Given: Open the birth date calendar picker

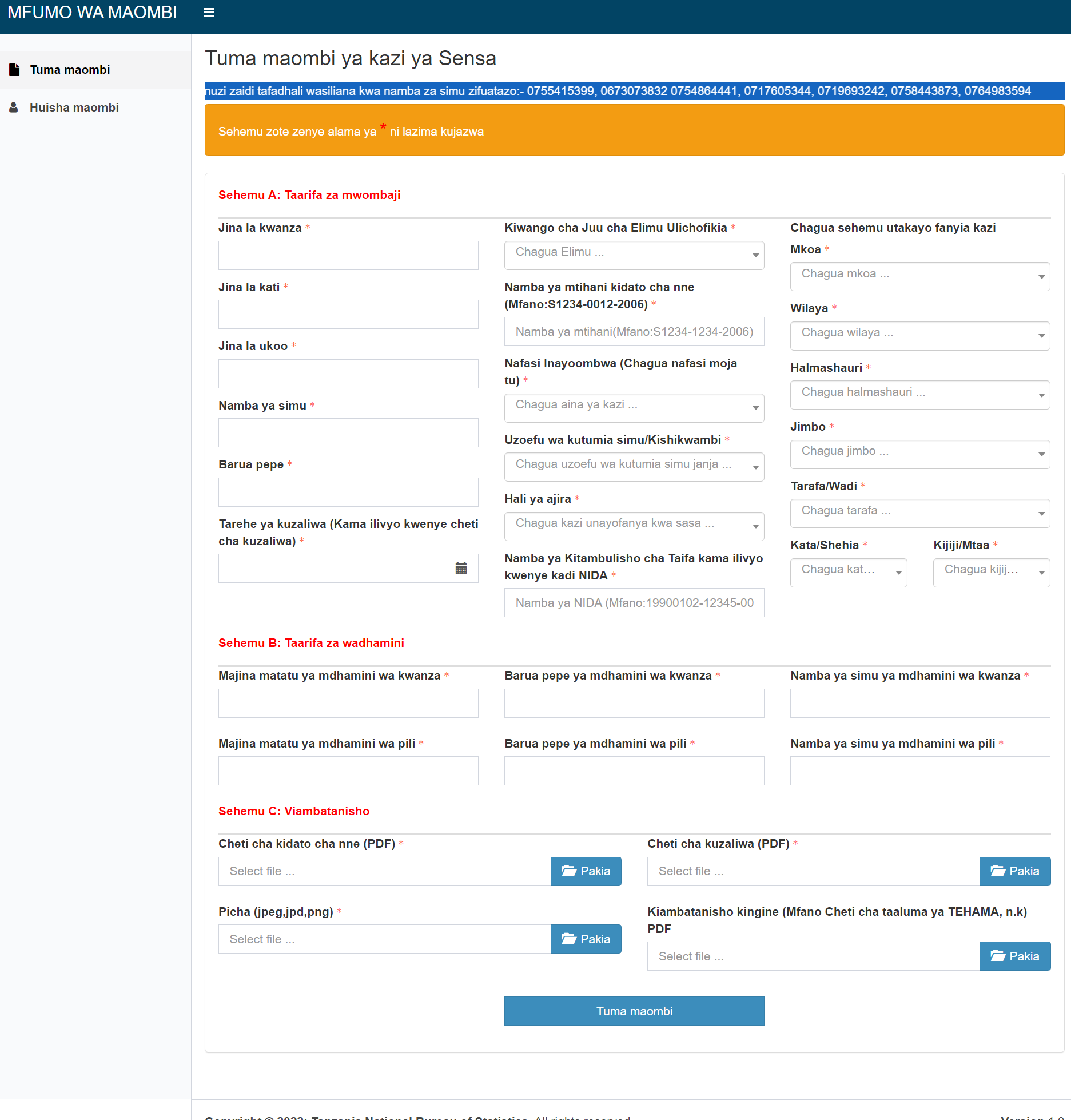Looking at the screenshot, I should (461, 568).
